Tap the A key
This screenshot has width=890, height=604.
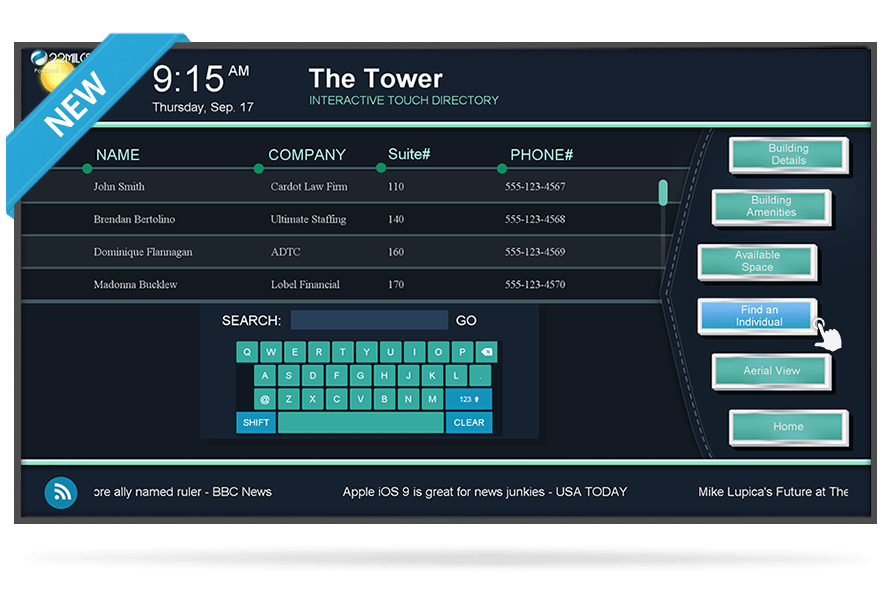coord(265,376)
